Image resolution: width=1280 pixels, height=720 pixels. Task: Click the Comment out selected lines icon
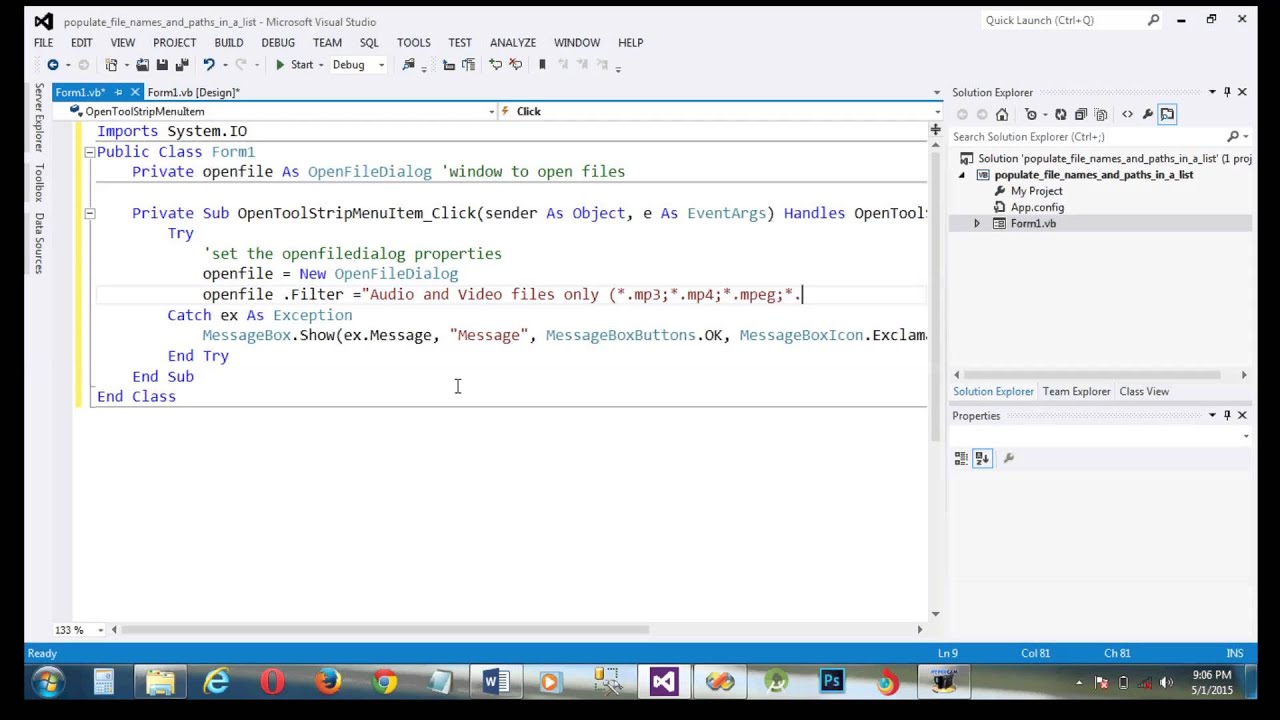tap(496, 65)
